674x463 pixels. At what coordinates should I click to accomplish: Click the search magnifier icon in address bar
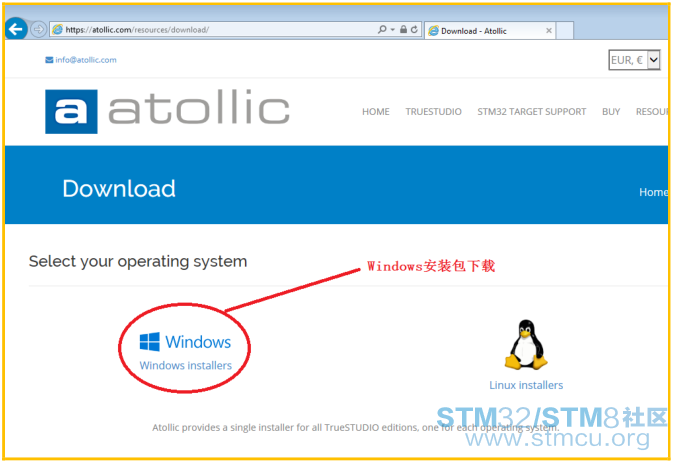[382, 29]
